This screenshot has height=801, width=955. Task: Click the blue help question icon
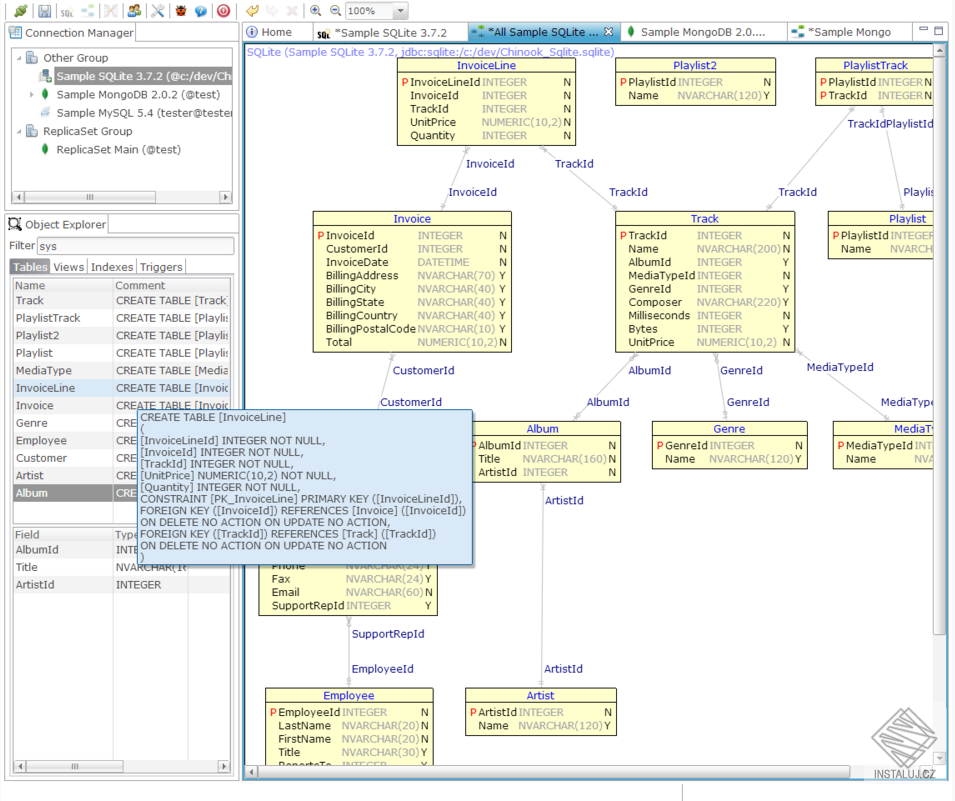(200, 10)
